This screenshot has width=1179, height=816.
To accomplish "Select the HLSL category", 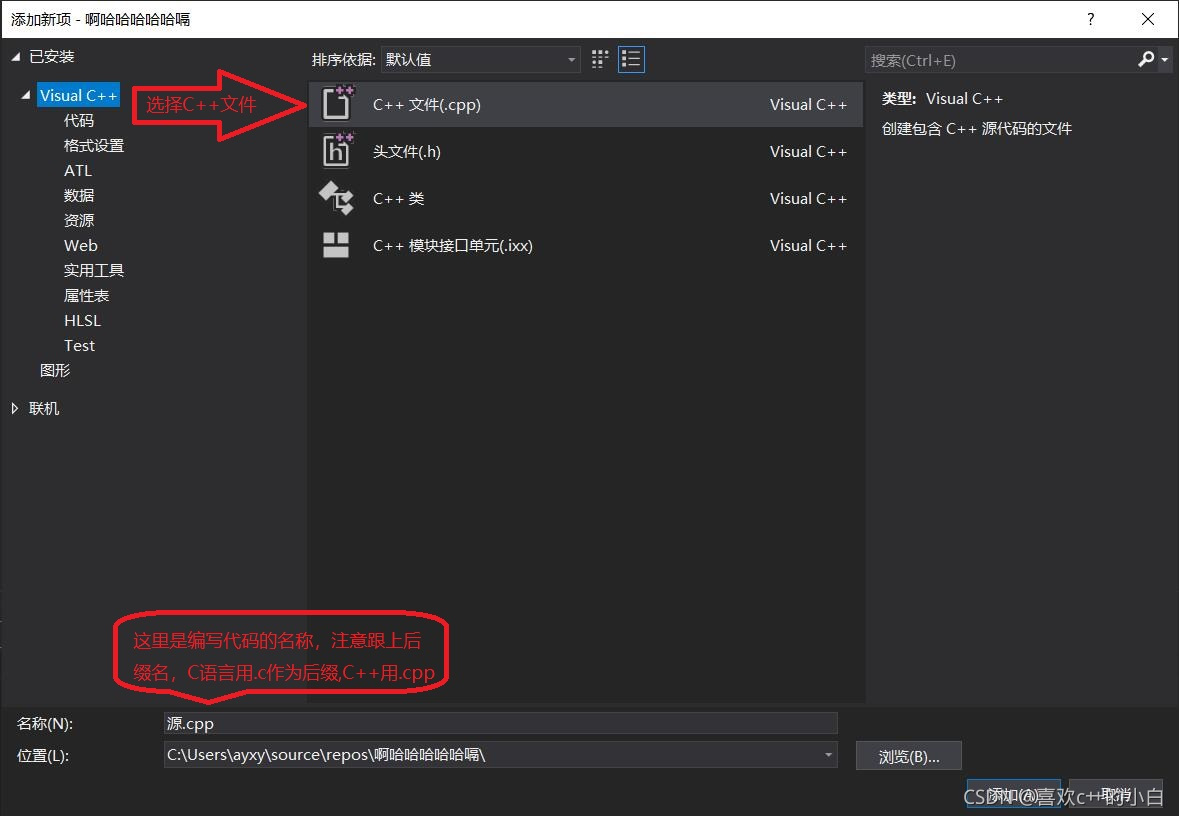I will (82, 320).
